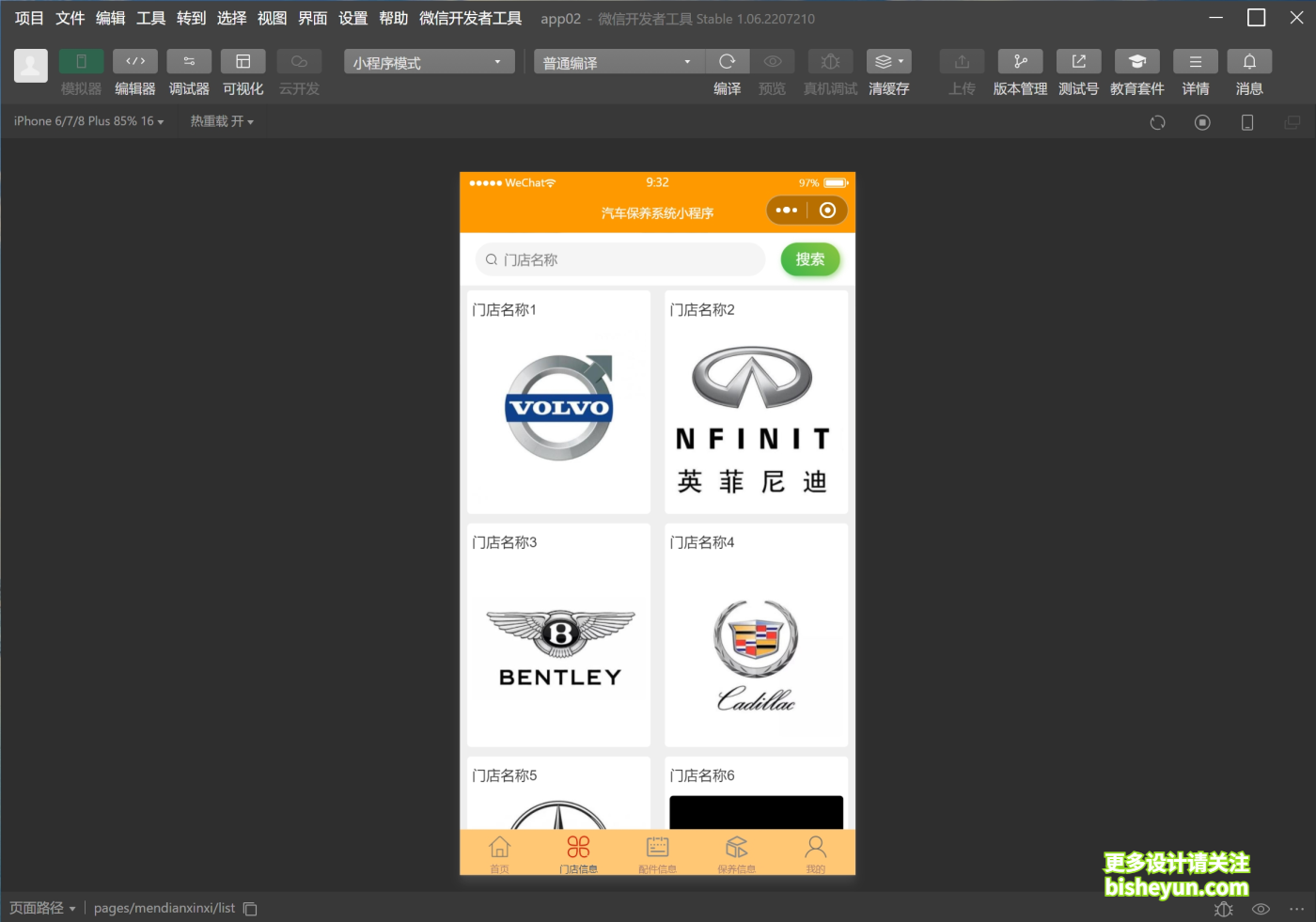
Task: Open the education kit (教育套件) icon
Action: pyautogui.click(x=1136, y=62)
